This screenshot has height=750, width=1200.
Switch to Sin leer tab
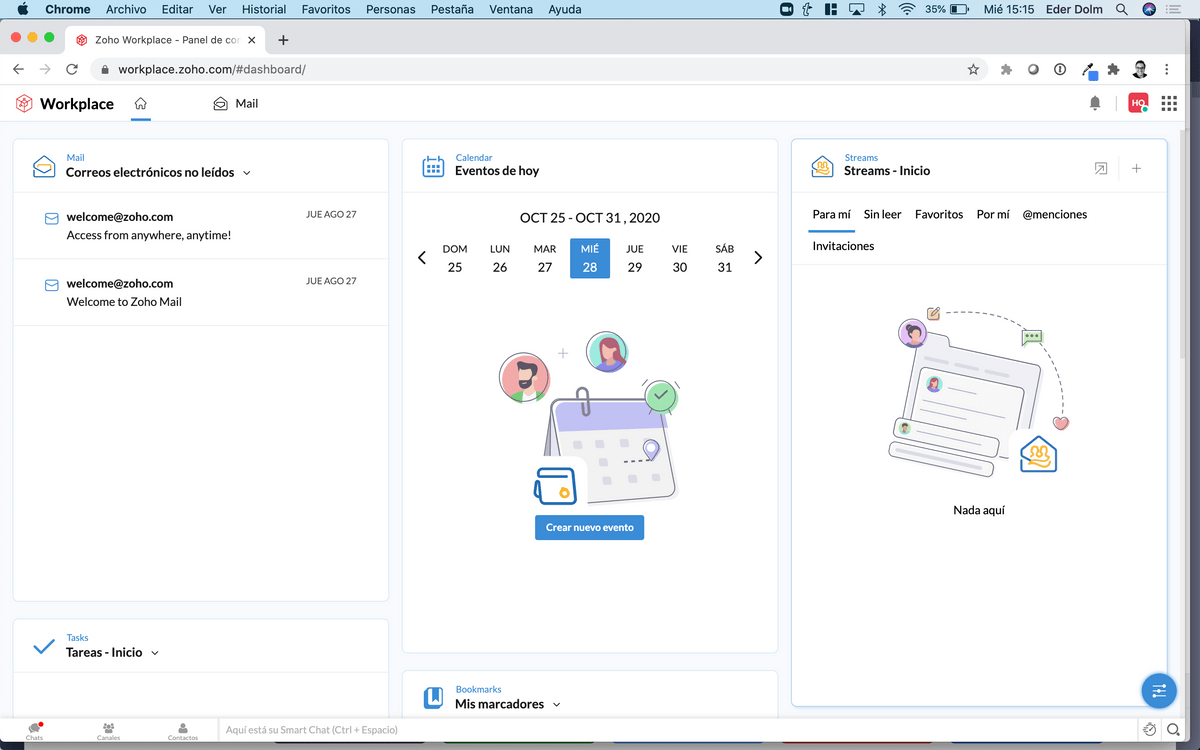(883, 215)
